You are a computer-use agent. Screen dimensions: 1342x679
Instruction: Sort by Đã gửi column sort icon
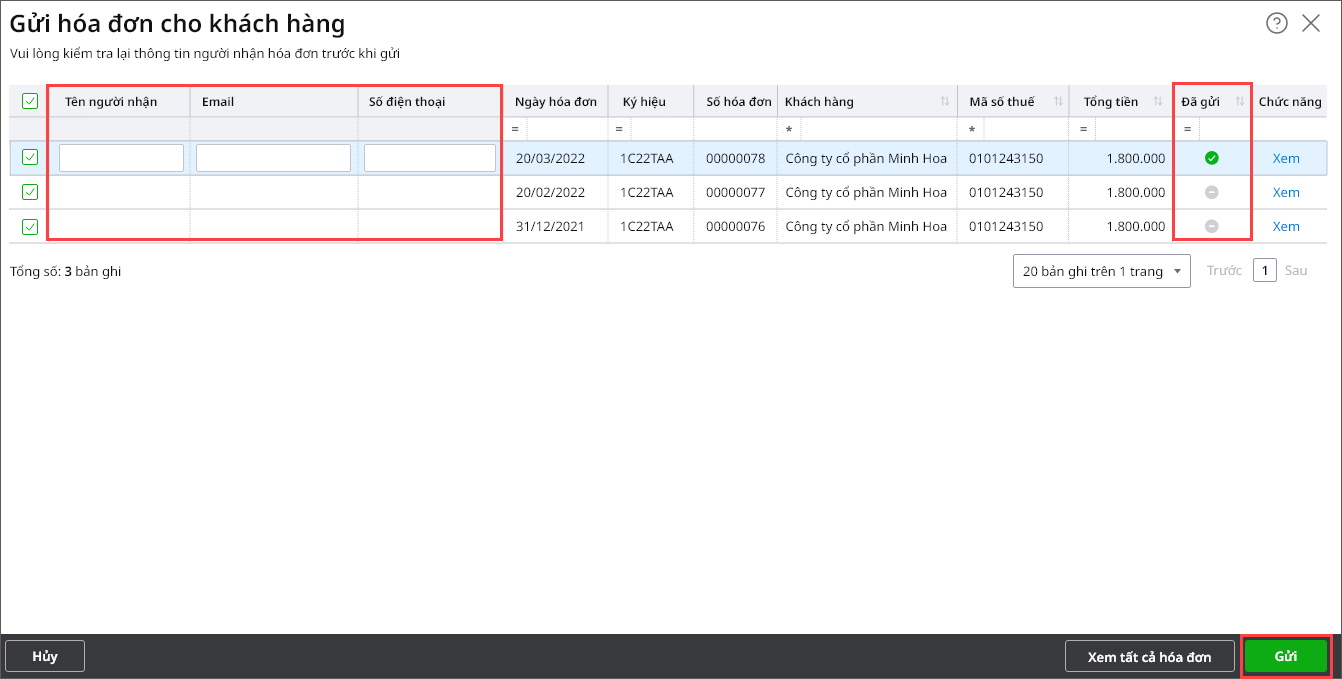(1240, 102)
